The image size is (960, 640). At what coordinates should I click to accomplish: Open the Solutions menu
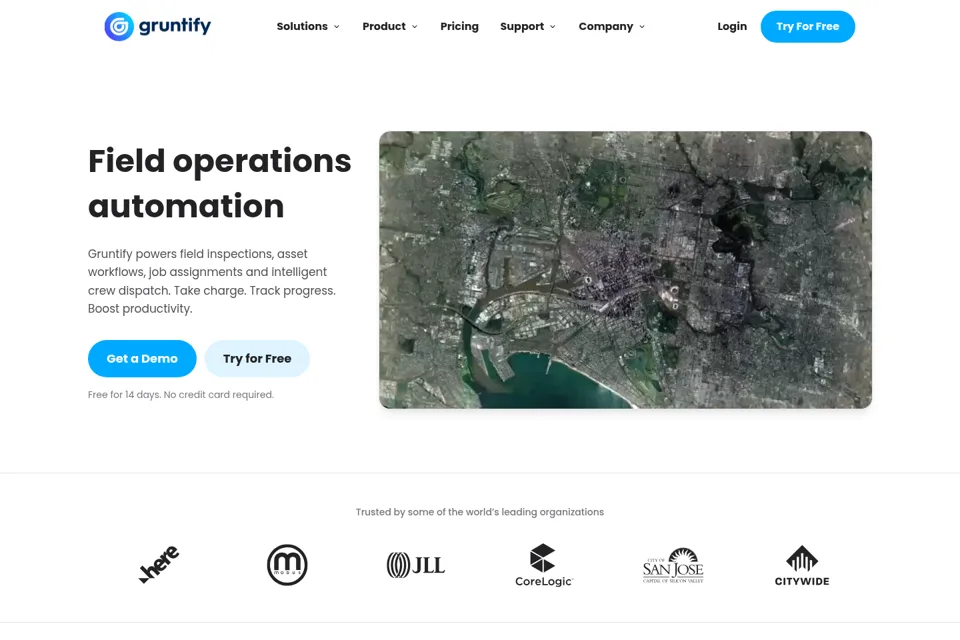(x=302, y=26)
